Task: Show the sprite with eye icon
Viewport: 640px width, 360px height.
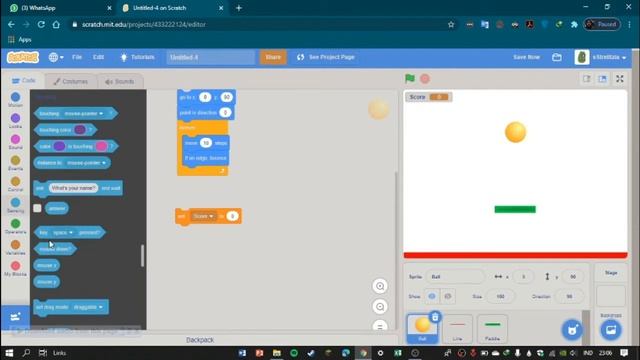Action: click(432, 296)
